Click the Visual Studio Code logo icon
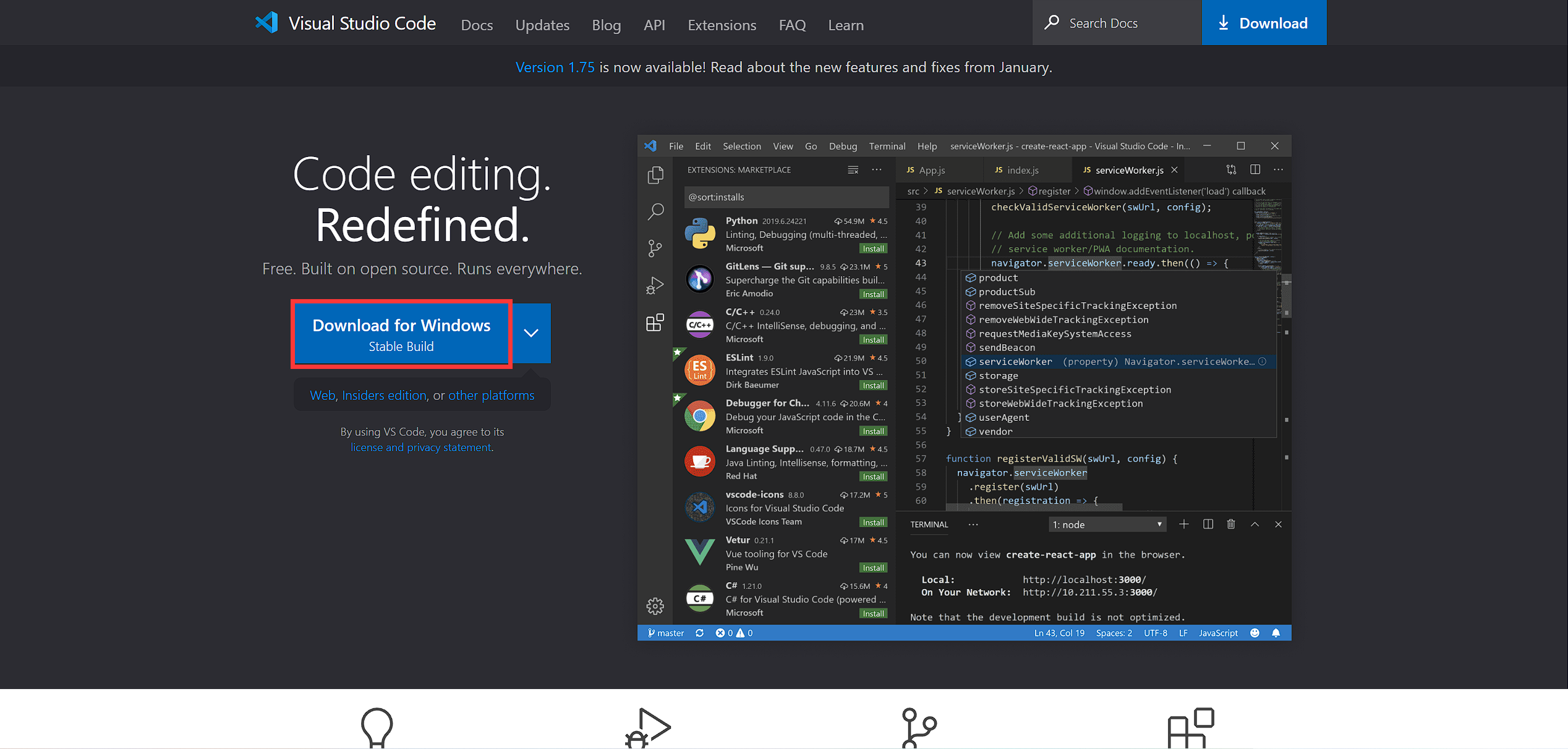1568x749 pixels. [x=266, y=23]
